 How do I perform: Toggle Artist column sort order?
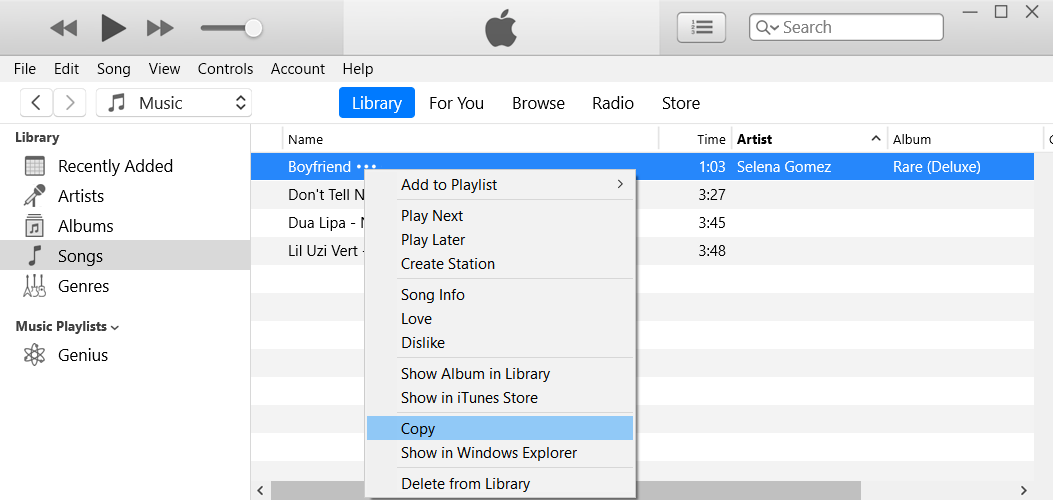809,139
